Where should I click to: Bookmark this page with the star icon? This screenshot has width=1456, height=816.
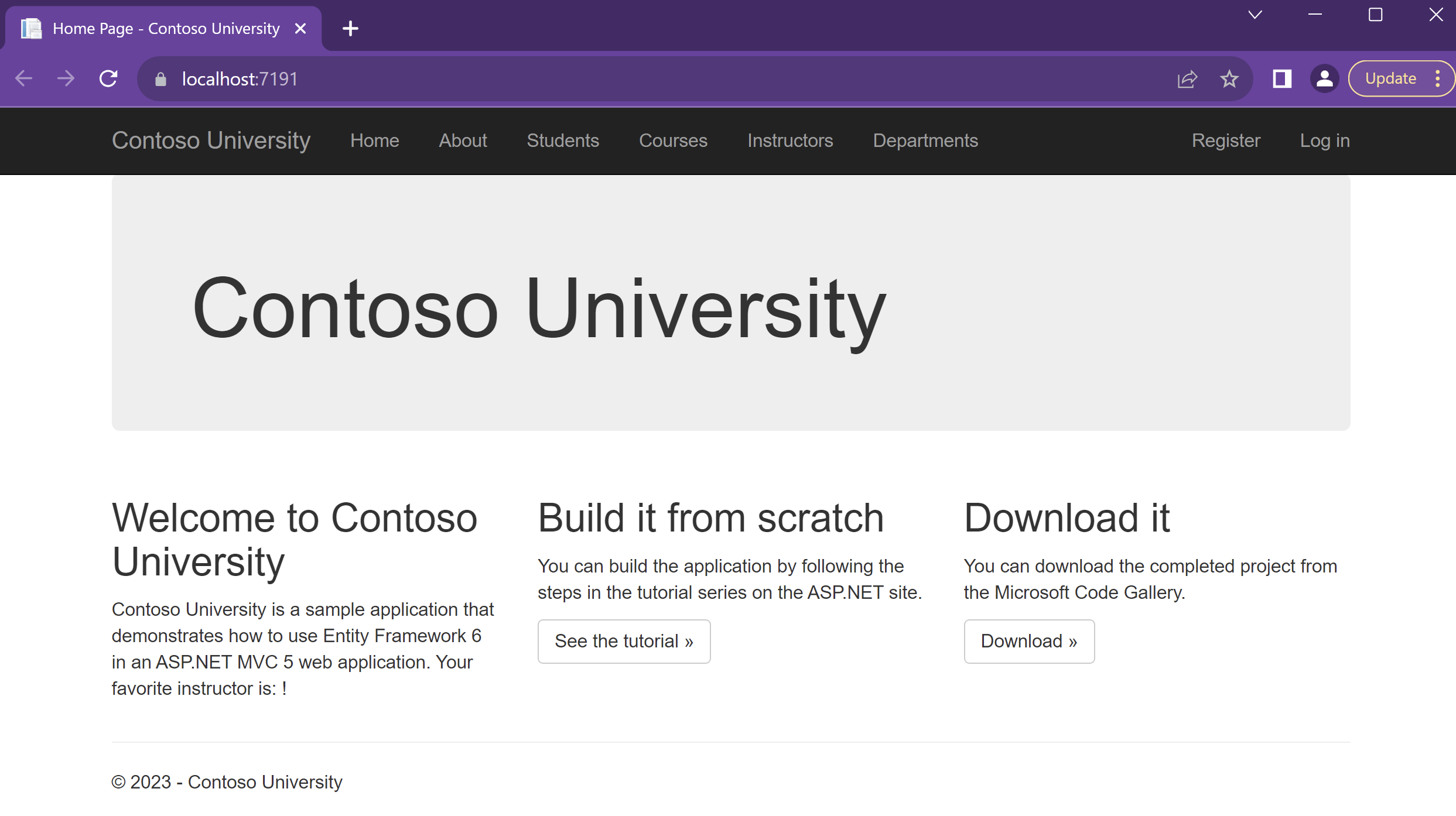[x=1229, y=78]
